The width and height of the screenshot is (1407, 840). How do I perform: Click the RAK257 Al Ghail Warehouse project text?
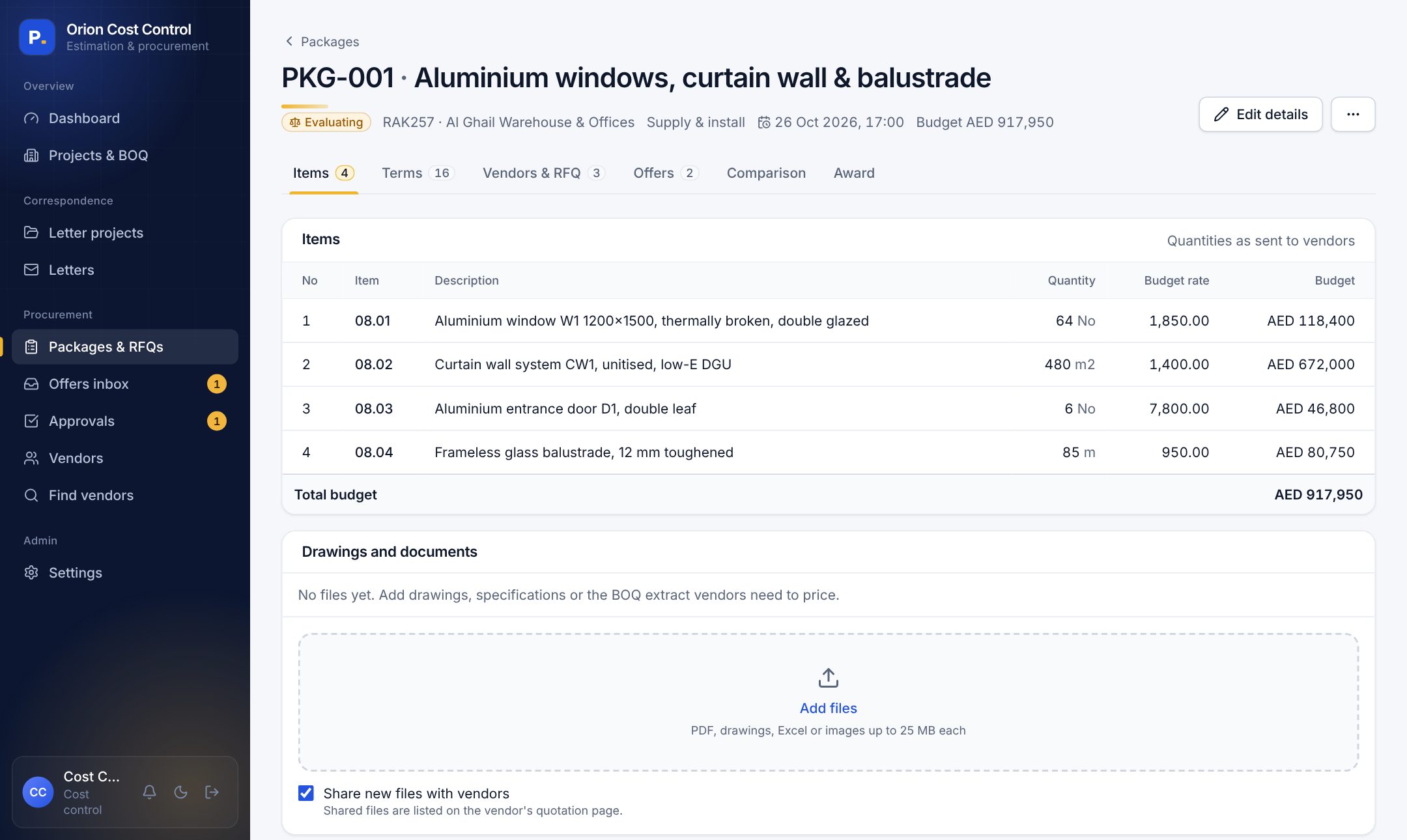[508, 122]
